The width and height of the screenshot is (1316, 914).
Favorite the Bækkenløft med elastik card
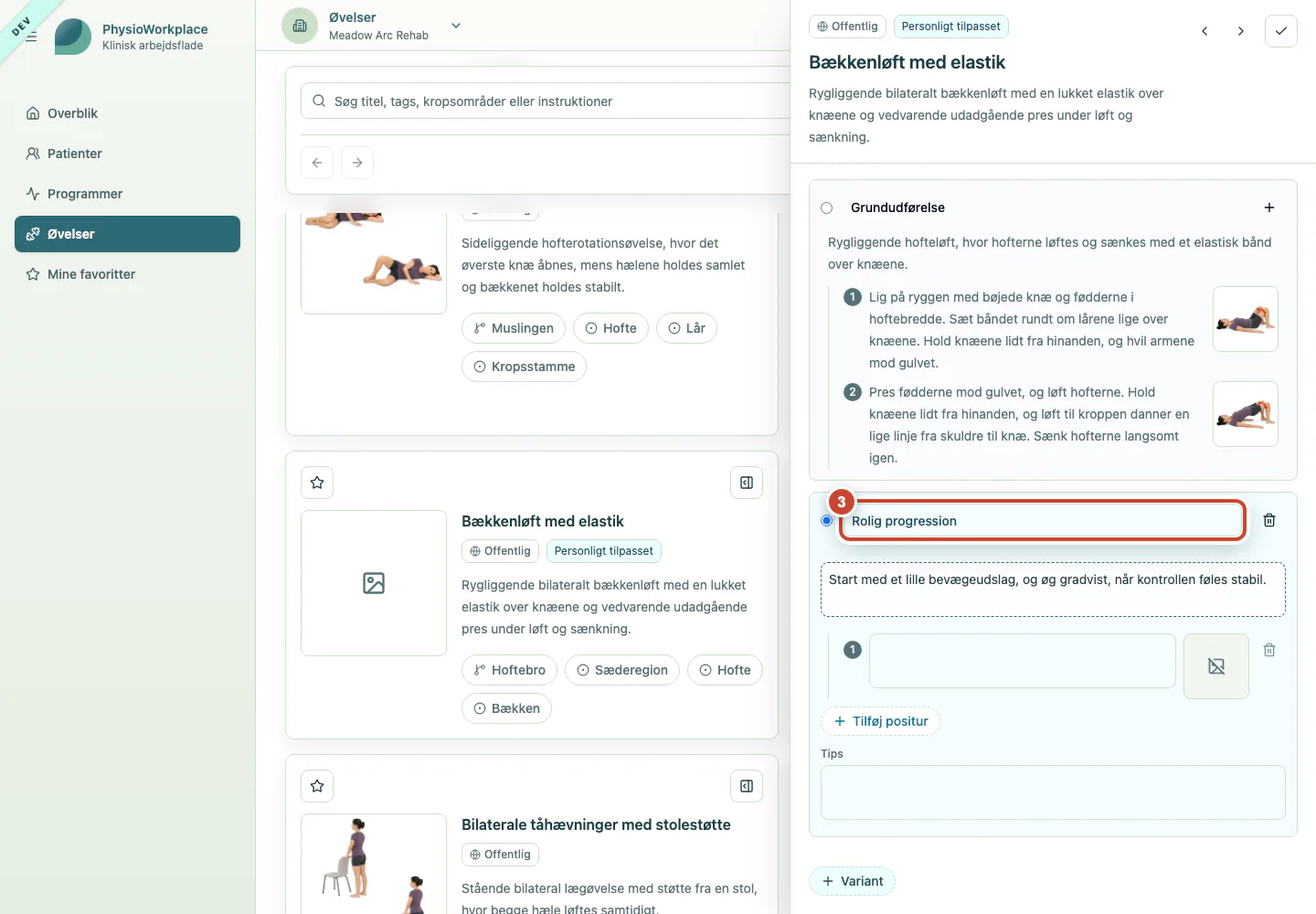pos(317,483)
